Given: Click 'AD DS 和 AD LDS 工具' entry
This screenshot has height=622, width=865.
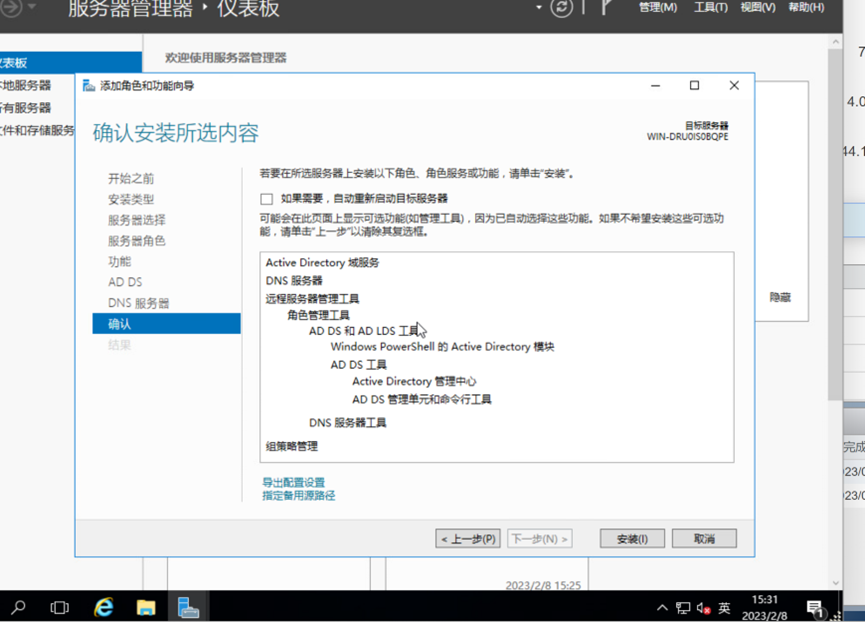Looking at the screenshot, I should (364, 331).
